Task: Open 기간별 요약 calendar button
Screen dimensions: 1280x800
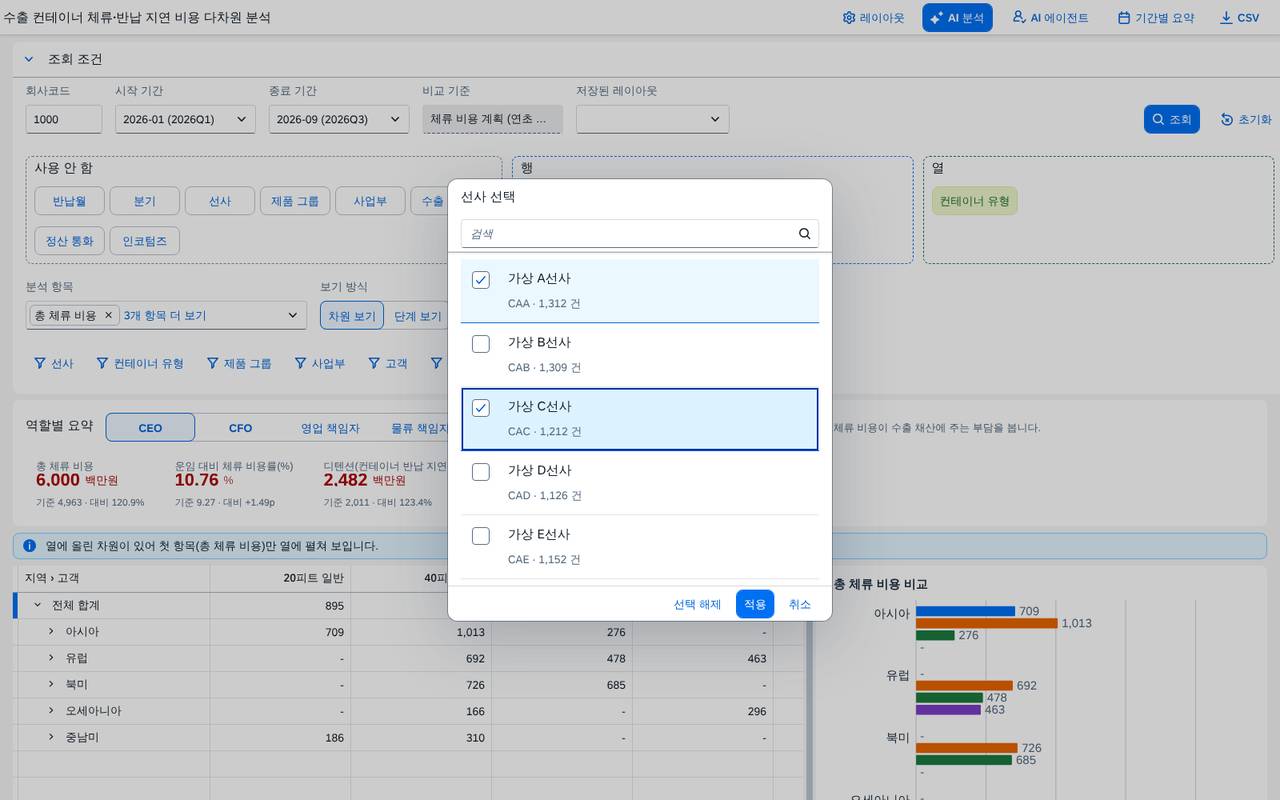Action: [x=1155, y=18]
